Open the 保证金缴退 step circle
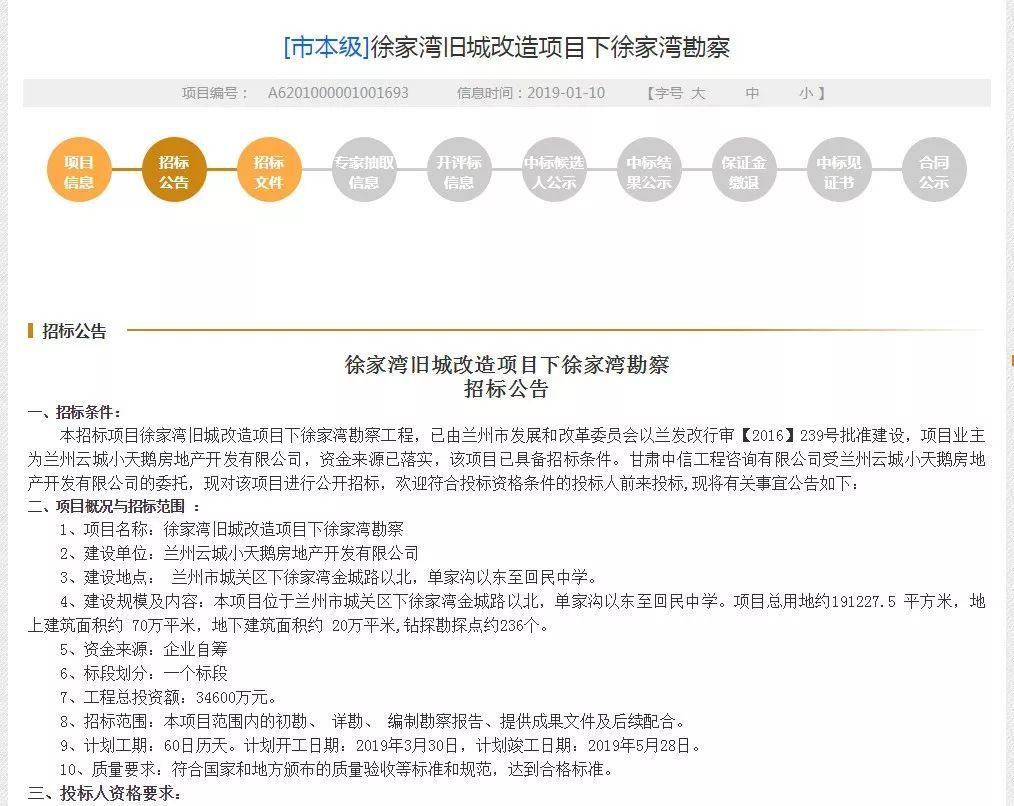 point(744,172)
